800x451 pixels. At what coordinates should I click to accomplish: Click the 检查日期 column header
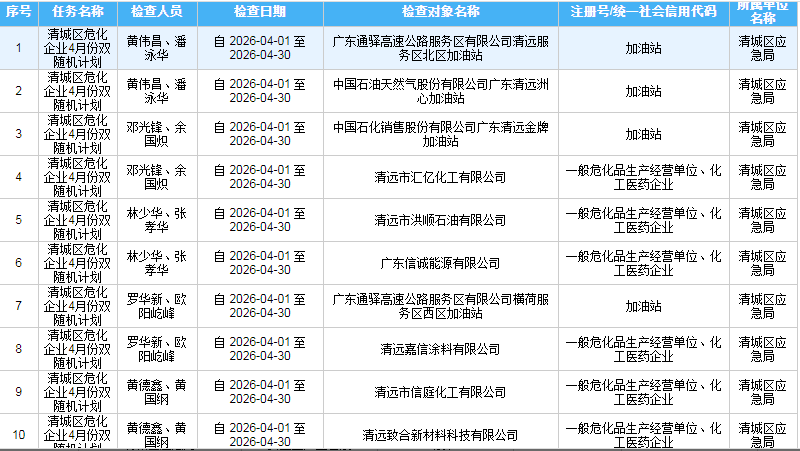[x=259, y=13]
